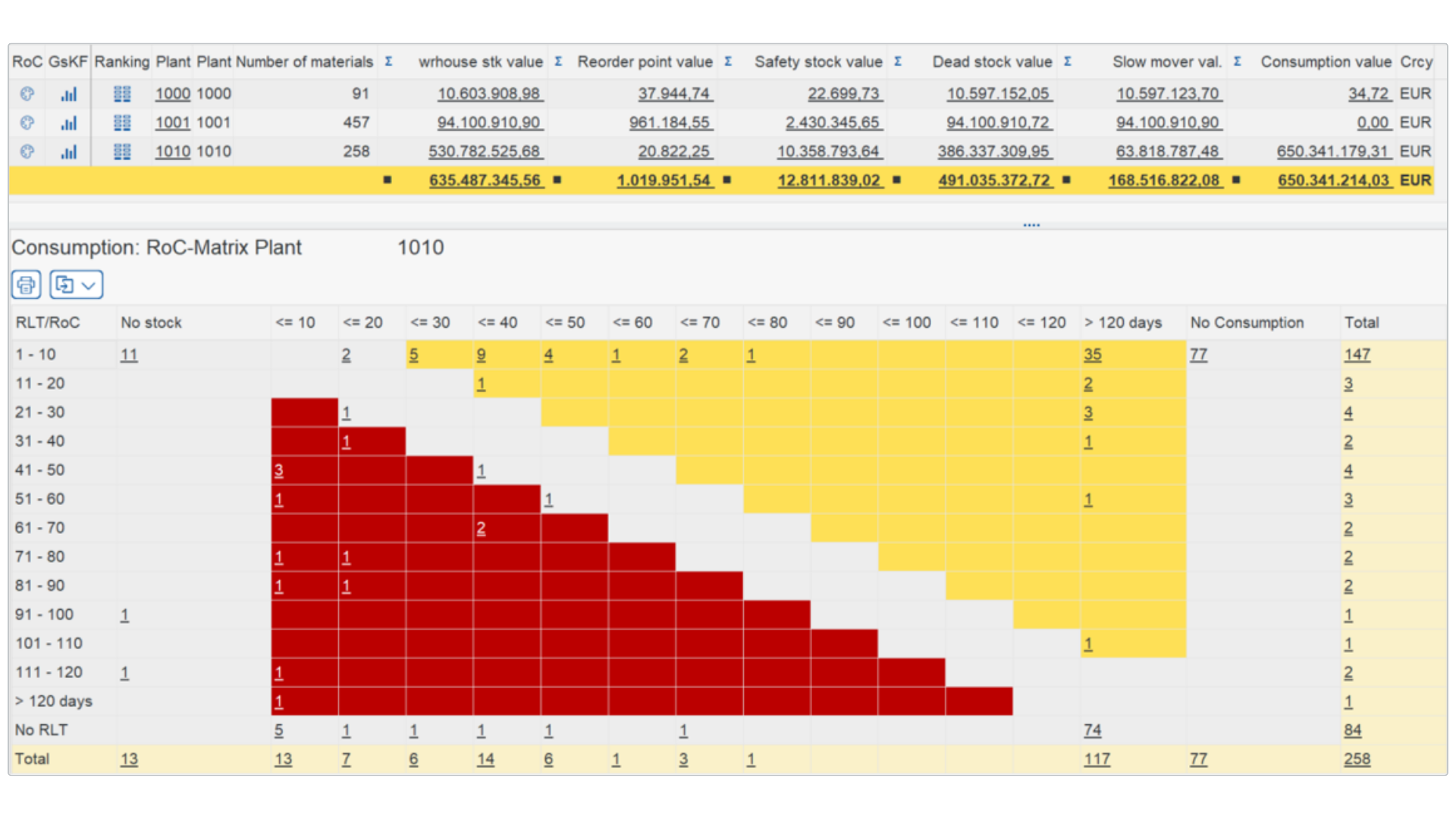Viewport: 1456px width, 819px height.
Task: Toggle the square marker next to total Dead stock value
Action: (1067, 180)
